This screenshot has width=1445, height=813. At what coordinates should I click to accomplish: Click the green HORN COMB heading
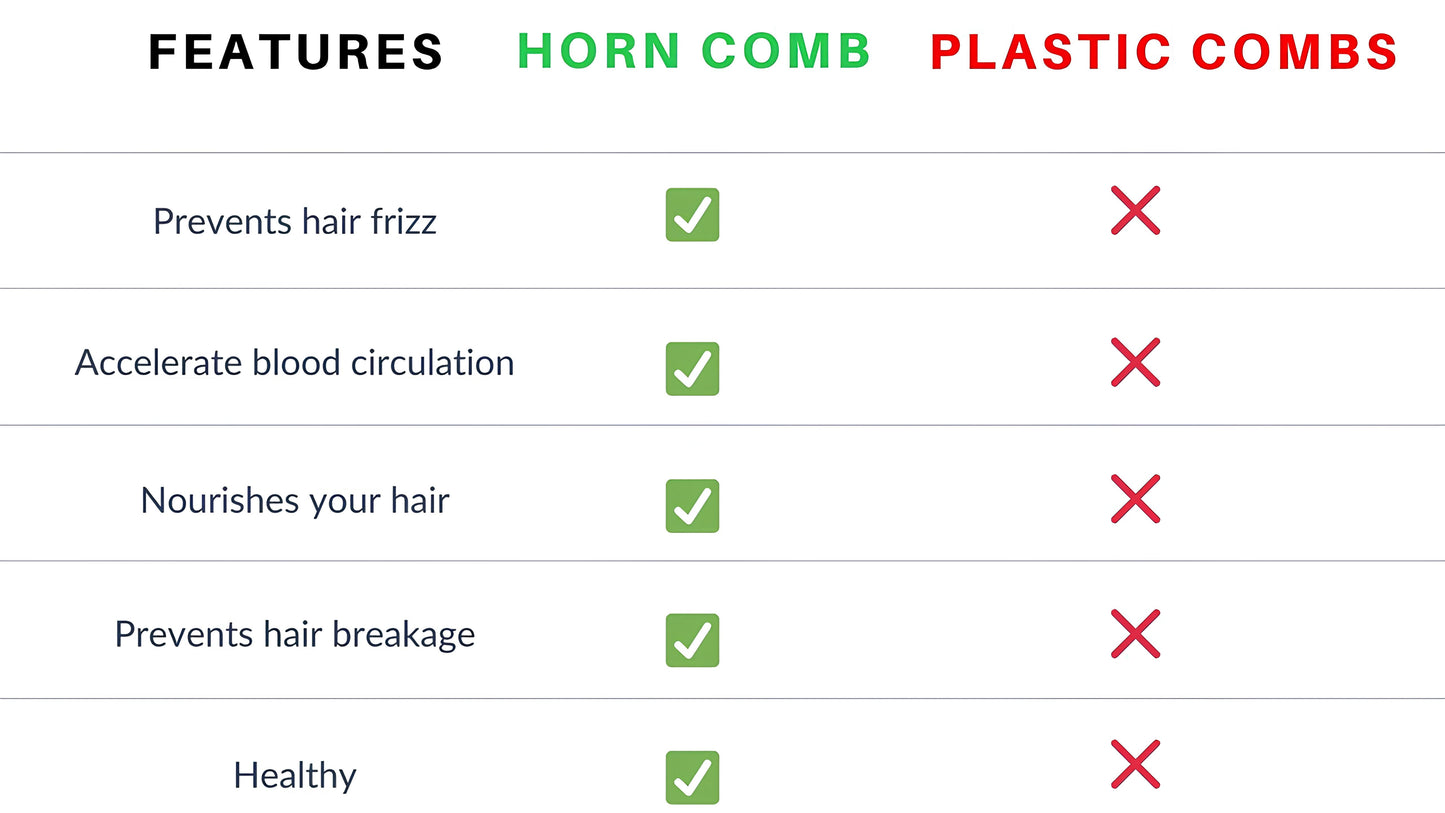point(694,51)
